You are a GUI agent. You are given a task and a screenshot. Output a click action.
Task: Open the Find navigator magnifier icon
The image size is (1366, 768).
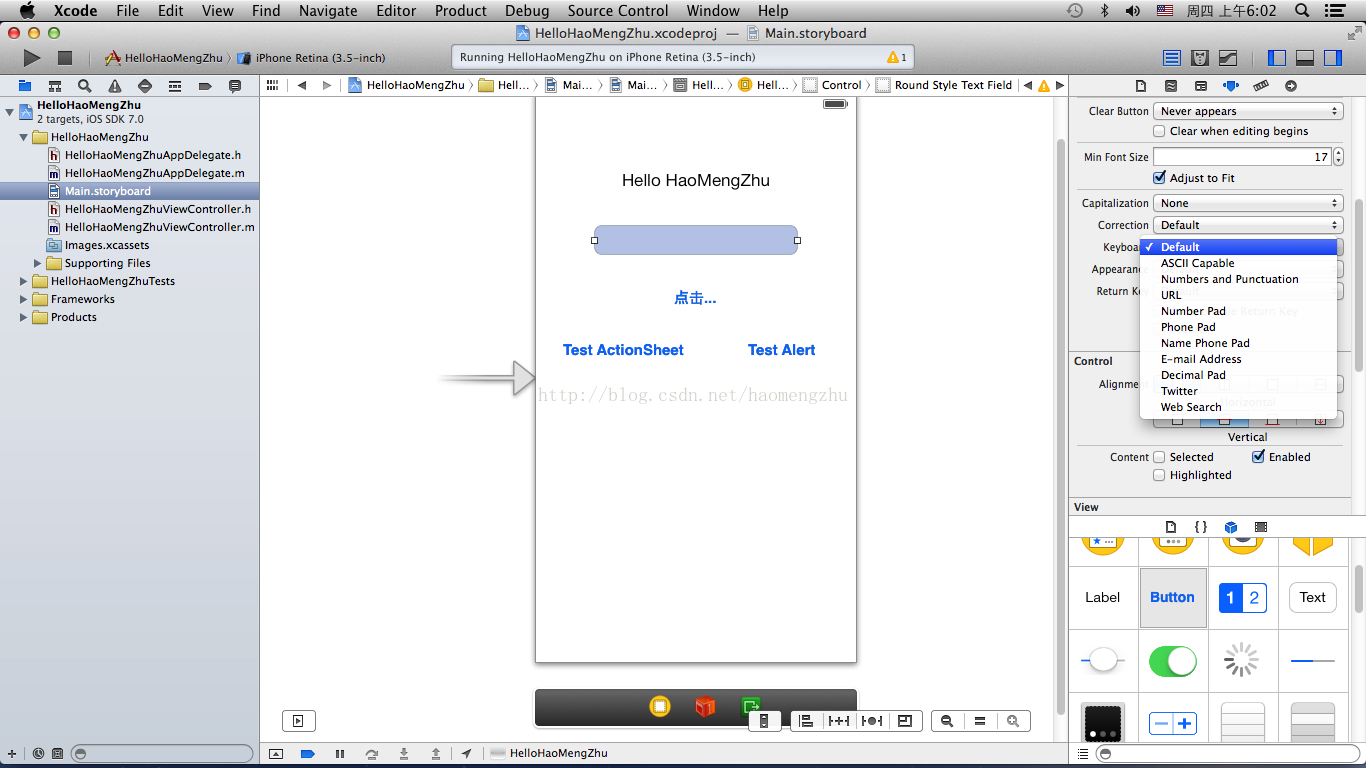(85, 86)
